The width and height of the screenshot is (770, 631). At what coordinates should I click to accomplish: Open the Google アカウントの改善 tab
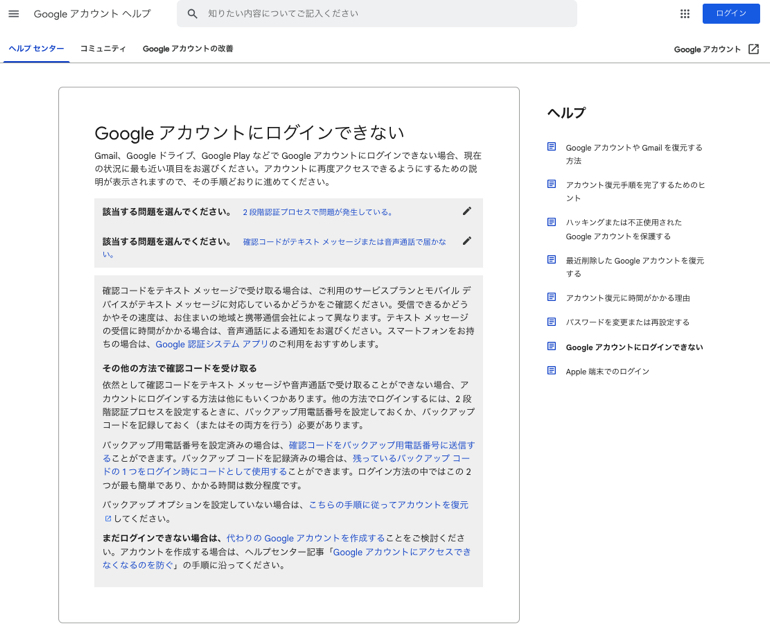188,49
